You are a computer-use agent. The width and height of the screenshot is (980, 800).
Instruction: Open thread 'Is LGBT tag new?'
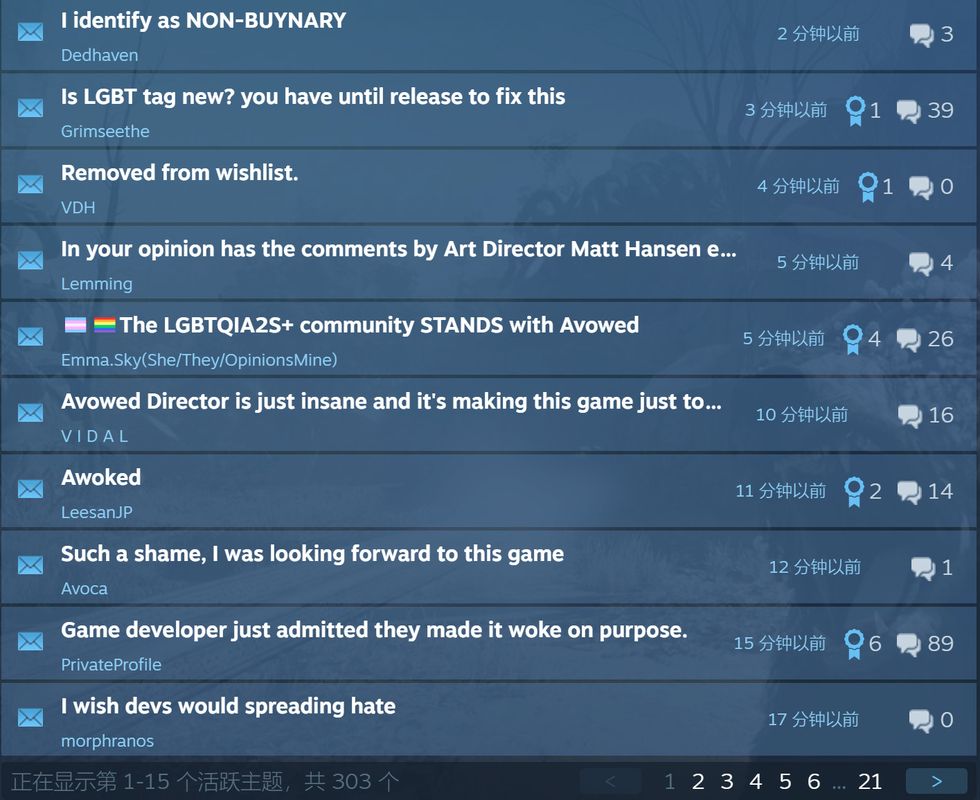click(312, 97)
